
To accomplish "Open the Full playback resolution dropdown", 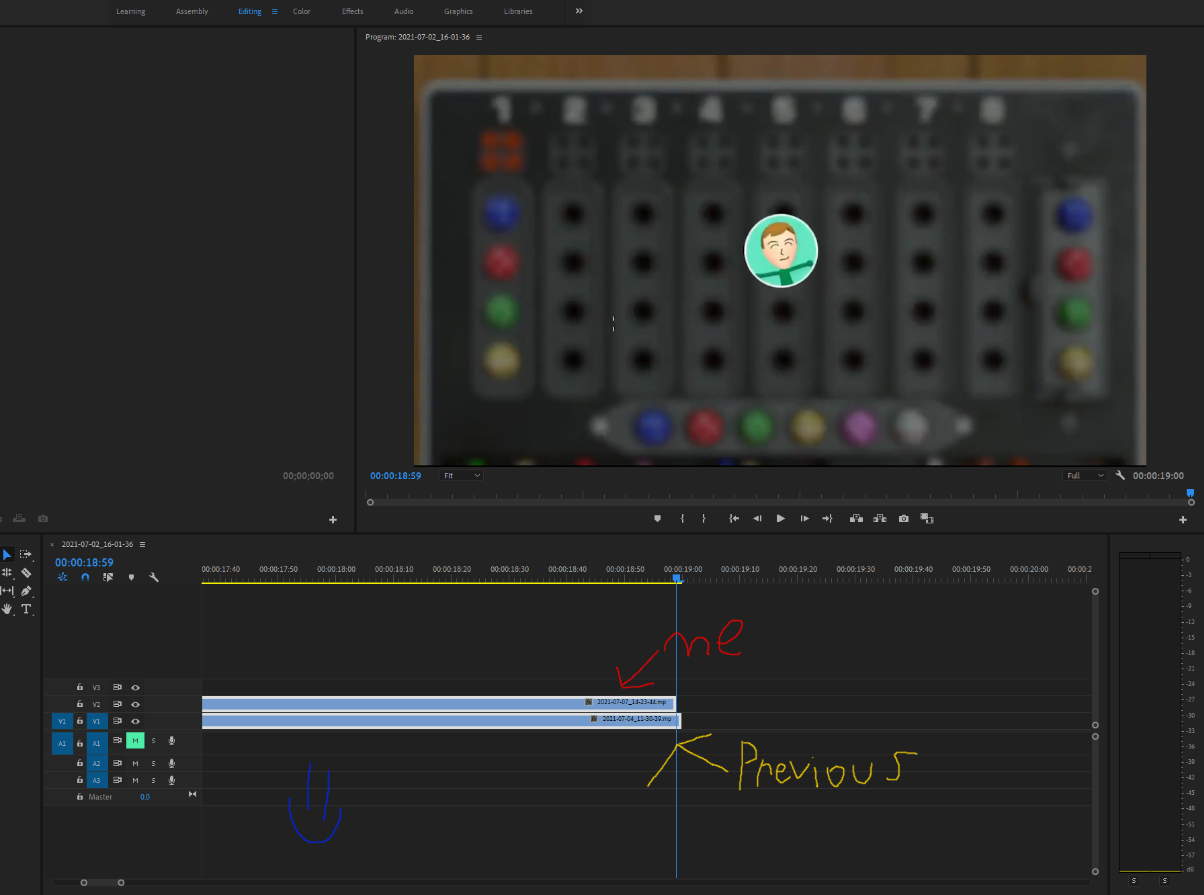I will click(x=1085, y=475).
